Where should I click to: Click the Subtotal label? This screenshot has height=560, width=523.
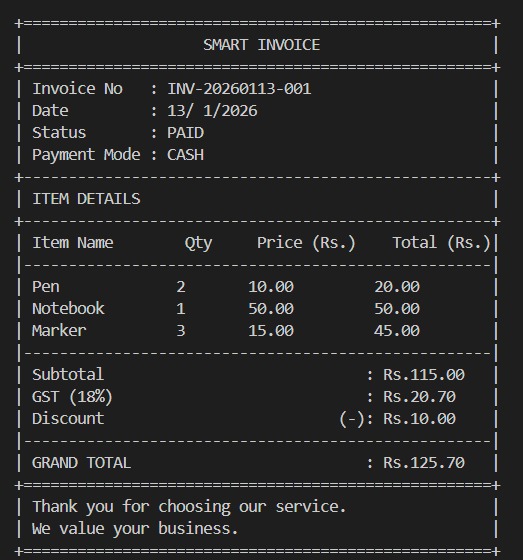click(x=68, y=375)
